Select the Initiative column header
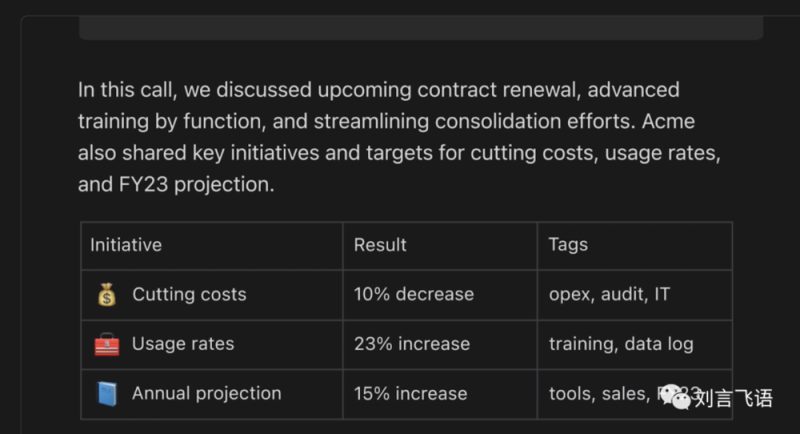 click(126, 245)
